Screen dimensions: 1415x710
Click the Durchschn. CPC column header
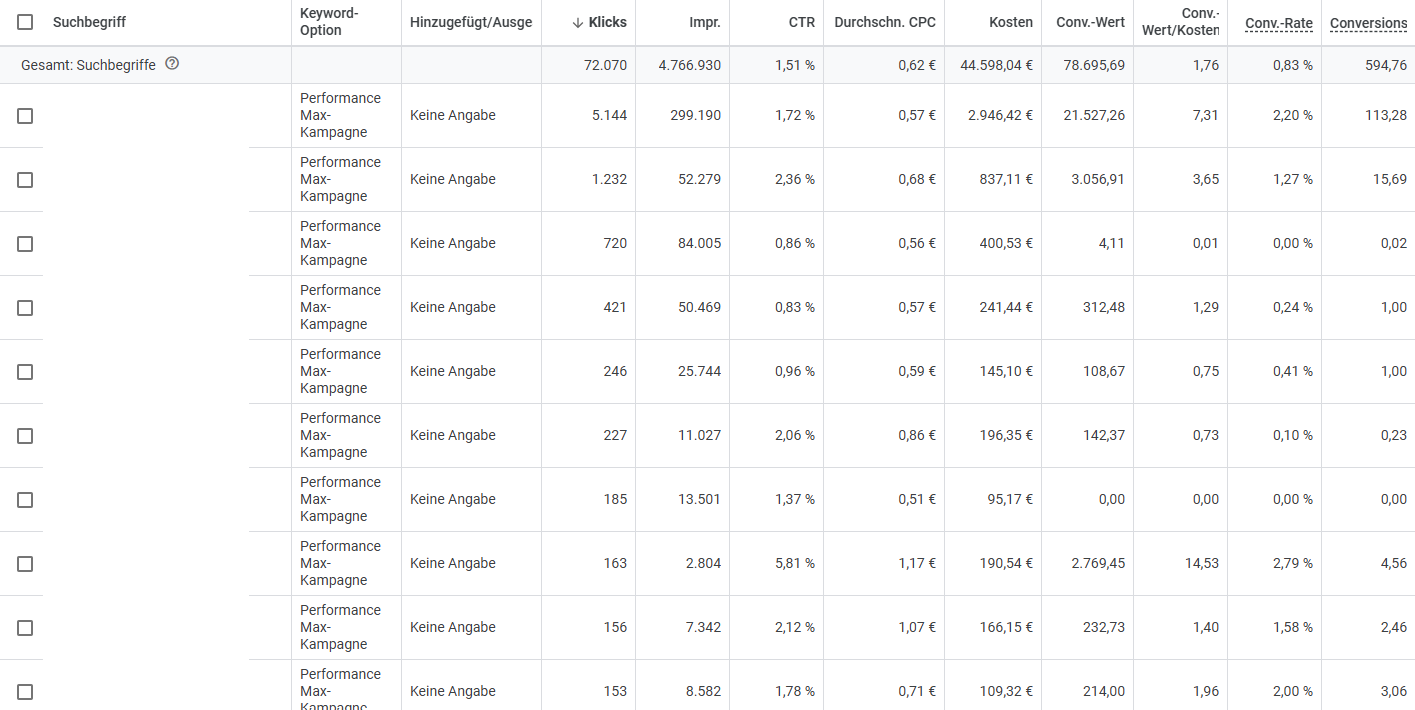(885, 22)
